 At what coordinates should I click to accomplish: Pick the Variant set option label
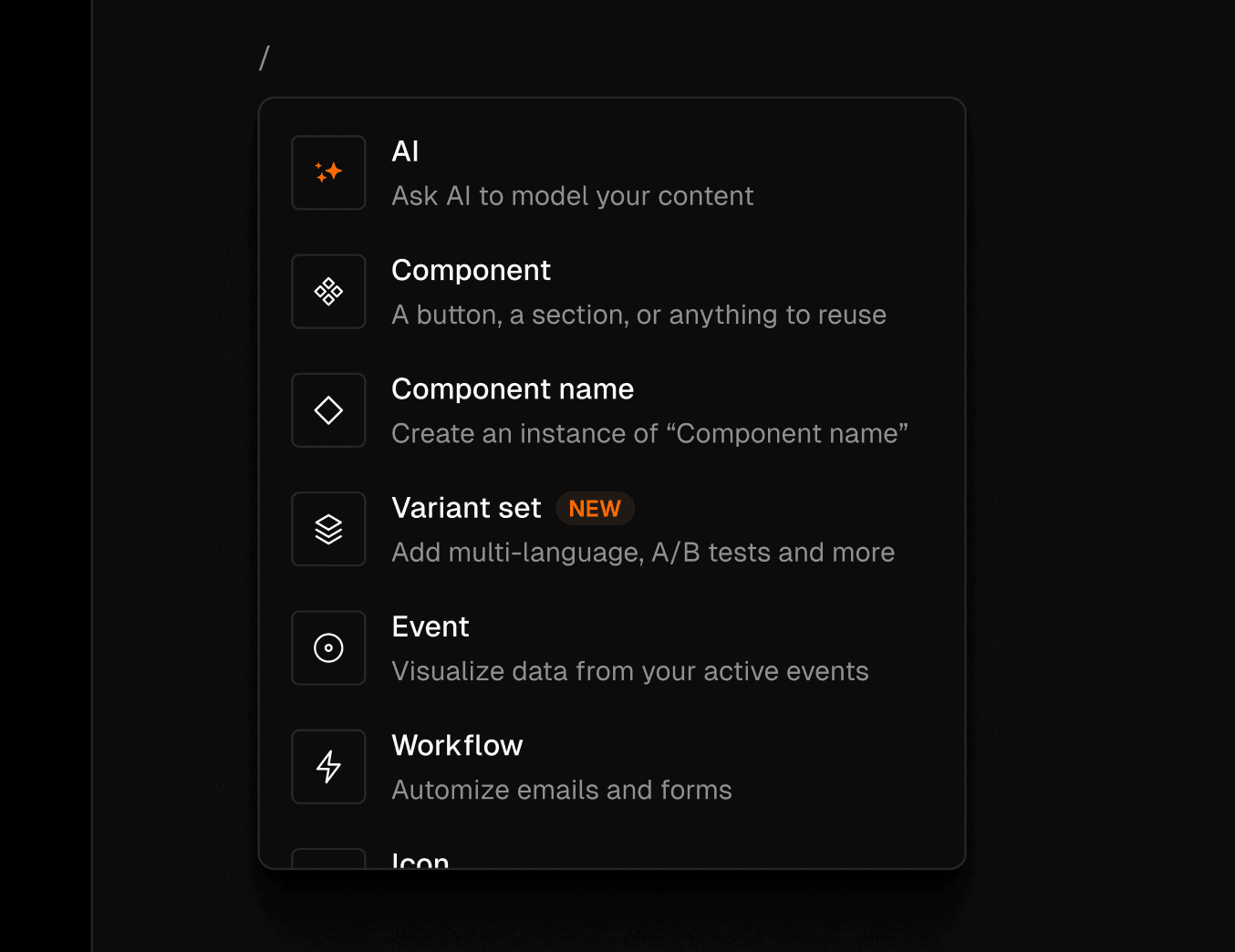point(466,508)
